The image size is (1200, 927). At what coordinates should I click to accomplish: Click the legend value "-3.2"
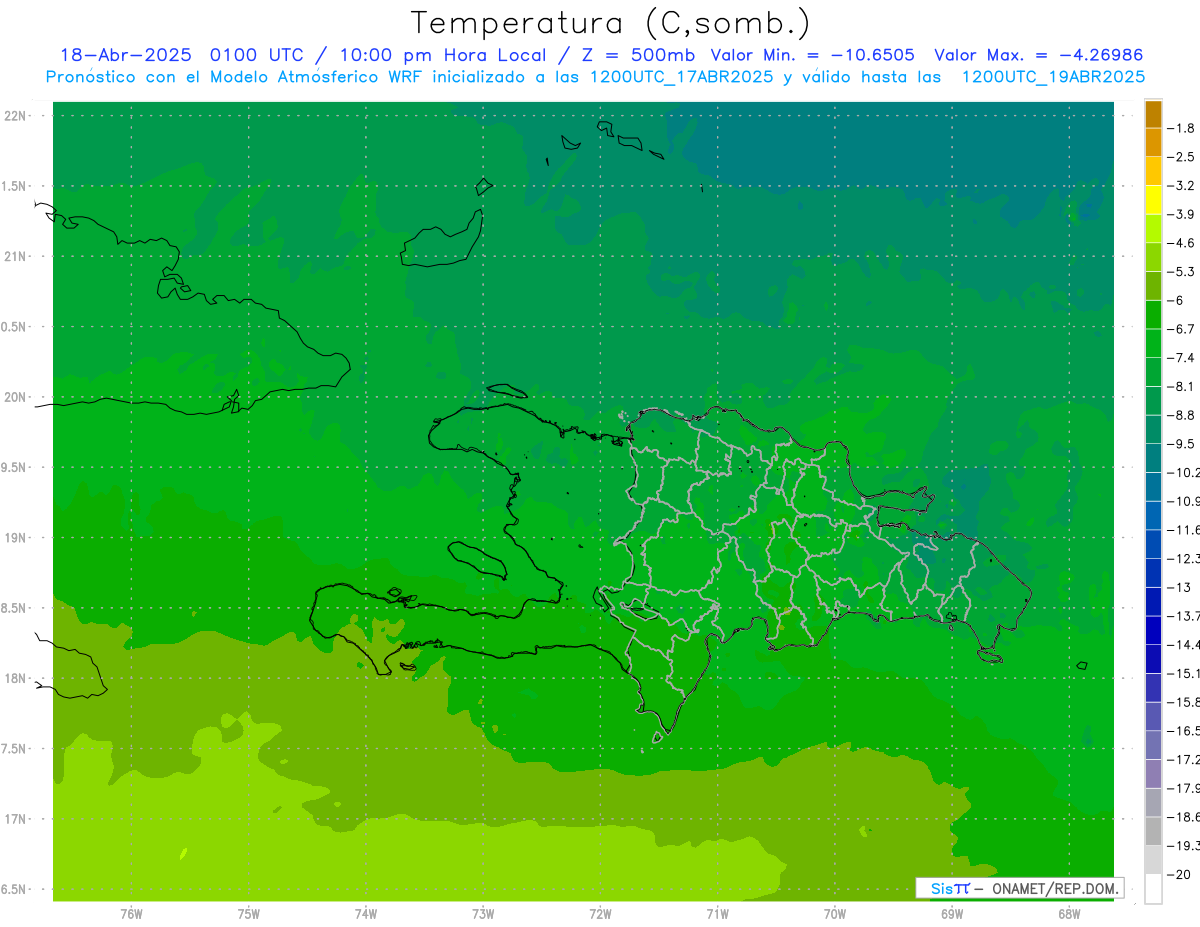1180,186
